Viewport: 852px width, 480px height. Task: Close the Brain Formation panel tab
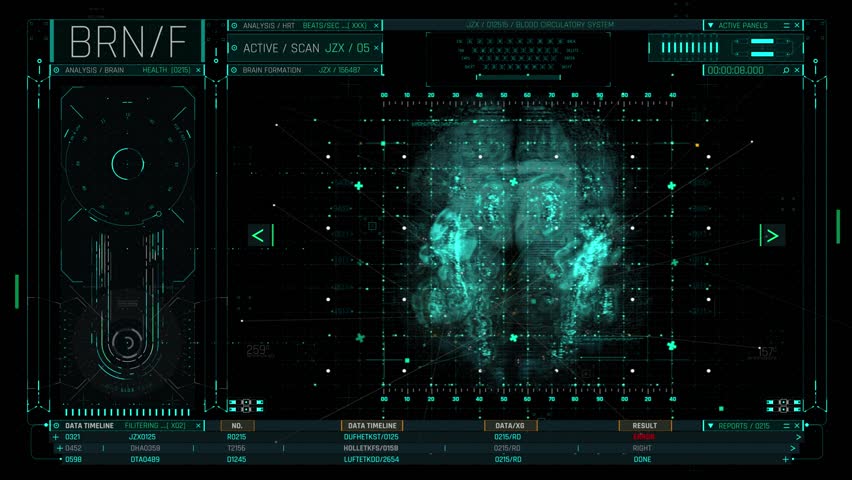(376, 70)
